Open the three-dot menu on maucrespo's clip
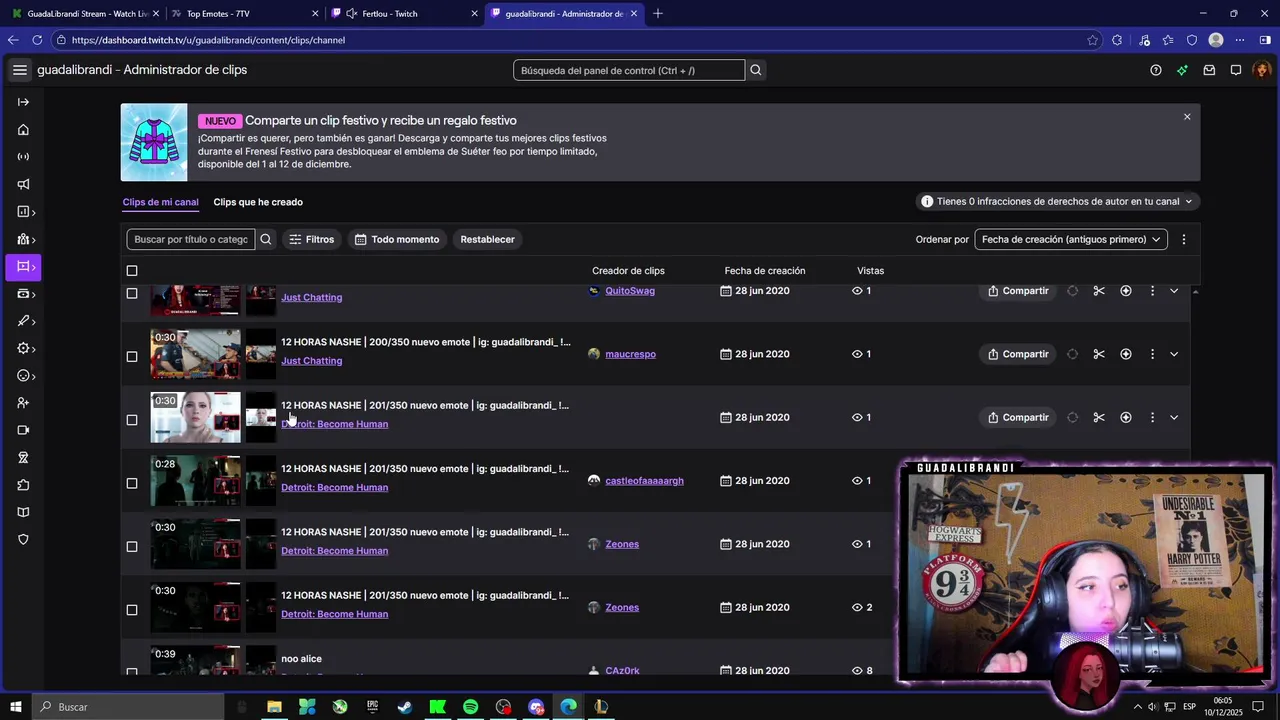This screenshot has height=720, width=1280. coord(1152,354)
